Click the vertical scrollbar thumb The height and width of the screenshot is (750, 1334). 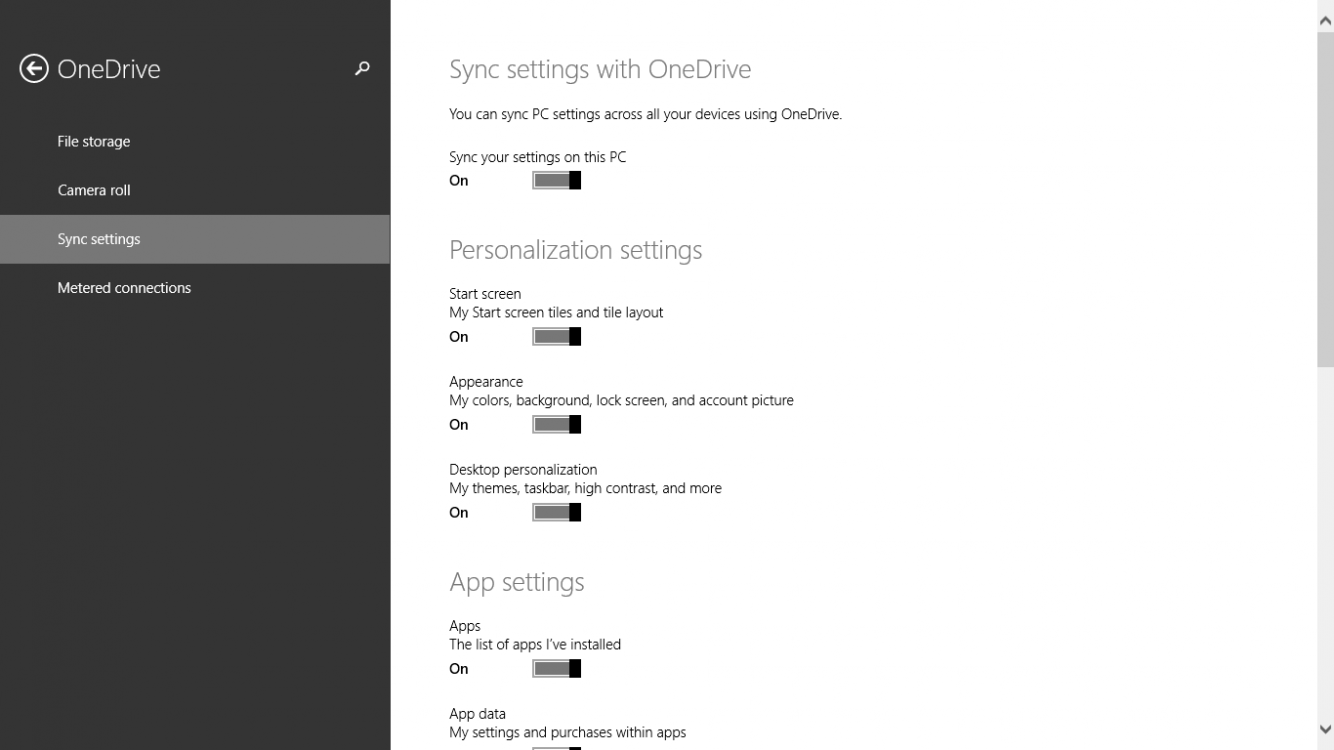click(x=1325, y=200)
